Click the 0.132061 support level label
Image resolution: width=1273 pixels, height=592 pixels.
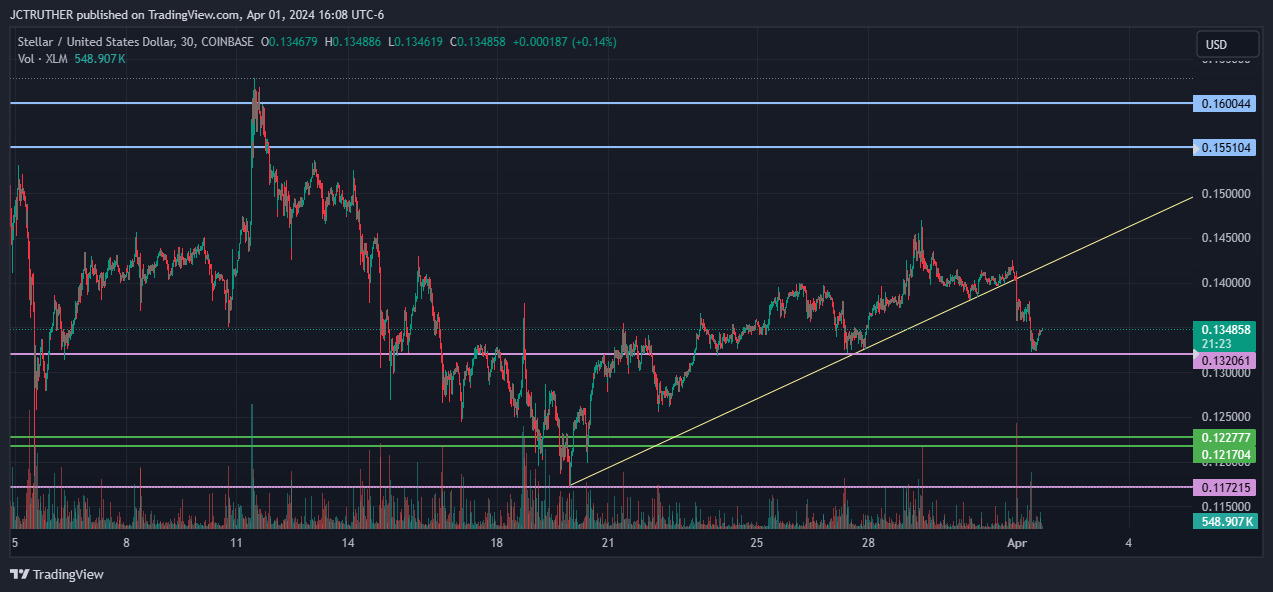[x=1227, y=360]
